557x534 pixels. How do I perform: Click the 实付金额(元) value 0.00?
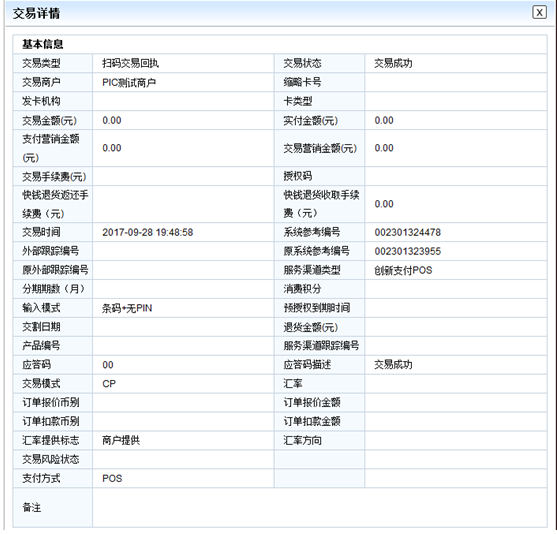click(384, 120)
